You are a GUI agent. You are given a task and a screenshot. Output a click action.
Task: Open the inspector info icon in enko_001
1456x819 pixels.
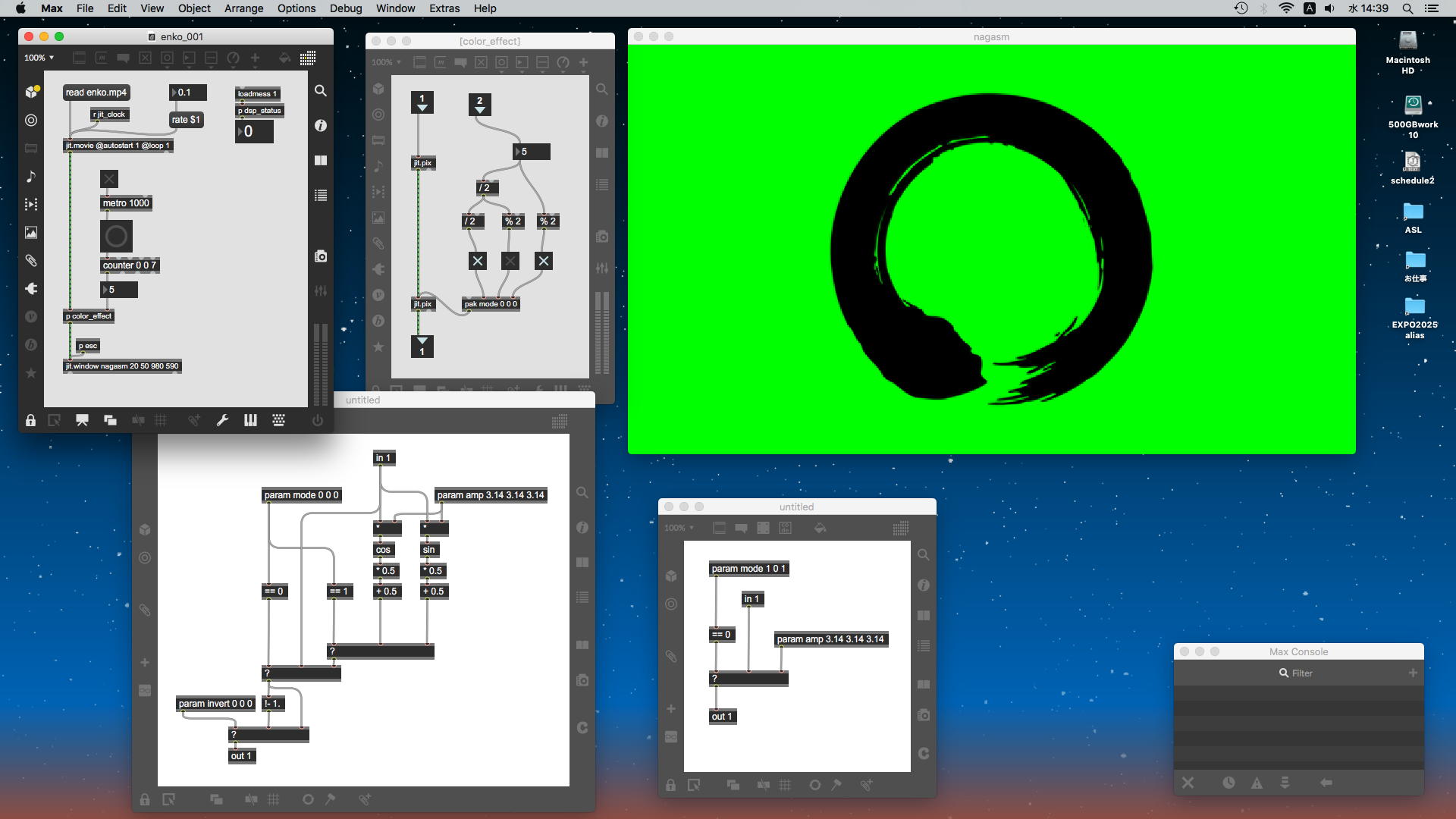pyautogui.click(x=321, y=125)
